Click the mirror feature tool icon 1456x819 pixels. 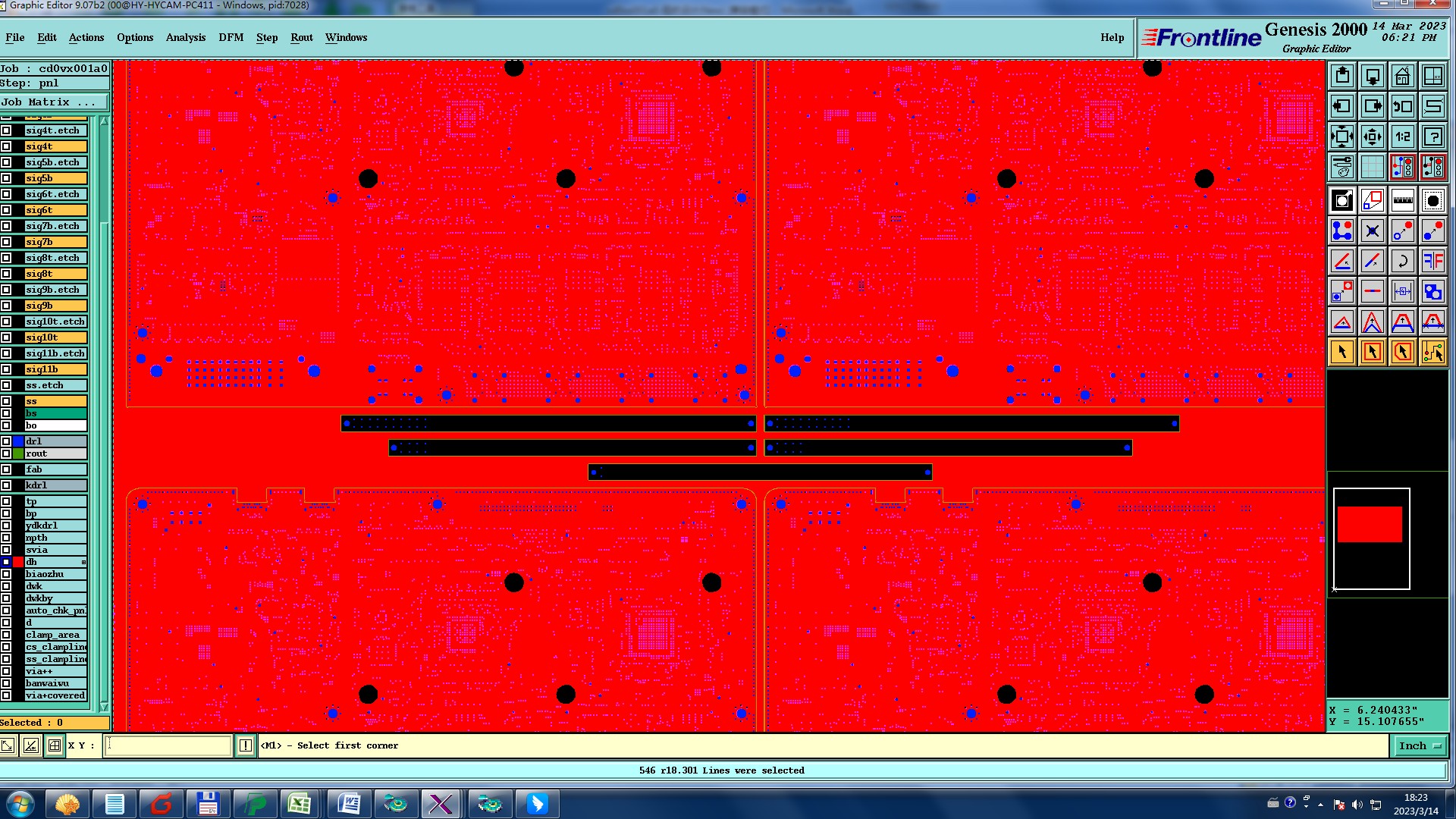tap(1432, 262)
